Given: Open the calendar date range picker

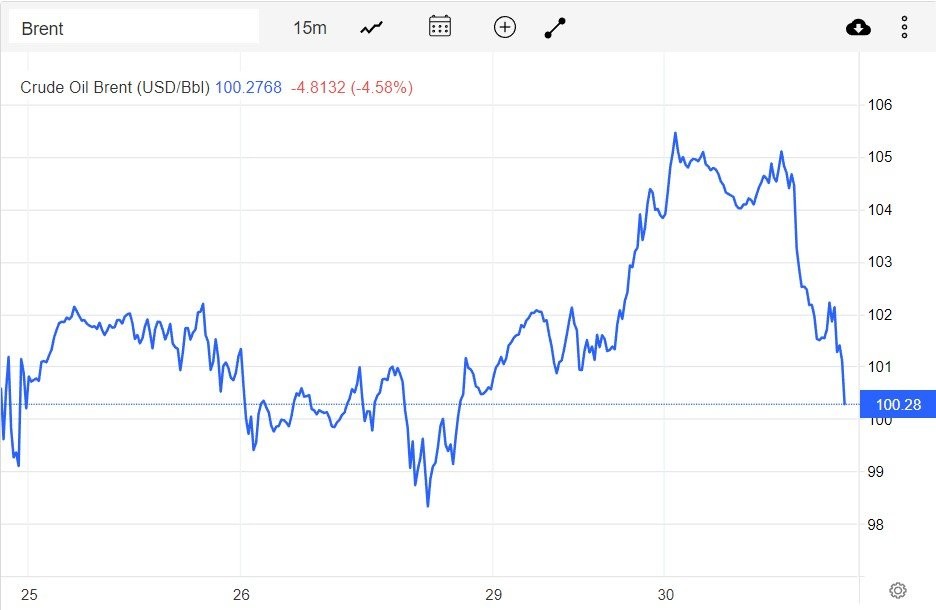Looking at the screenshot, I should [440, 27].
